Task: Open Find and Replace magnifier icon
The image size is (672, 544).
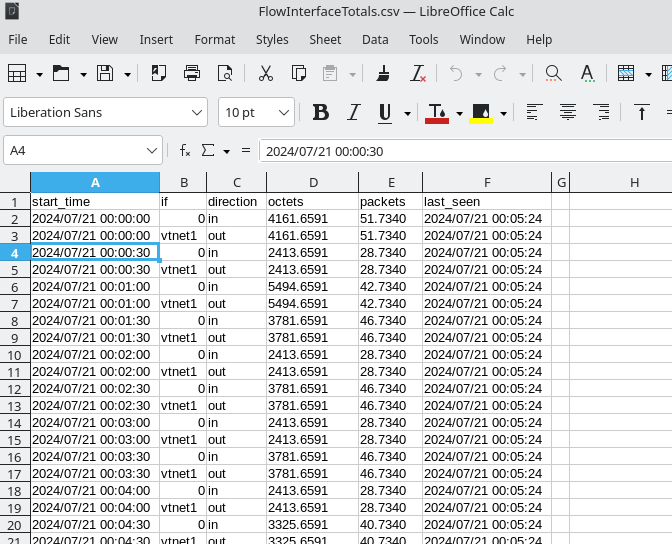Action: (x=553, y=74)
